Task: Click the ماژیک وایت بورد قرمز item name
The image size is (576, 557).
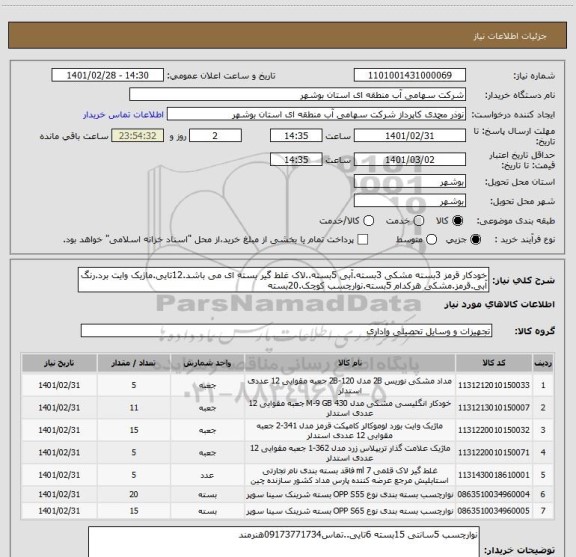Action: [x=350, y=430]
